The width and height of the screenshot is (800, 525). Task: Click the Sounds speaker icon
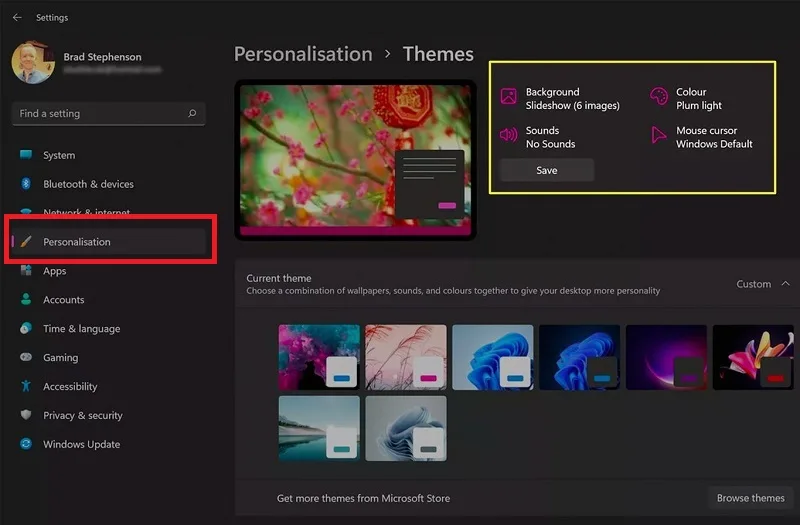[508, 135]
